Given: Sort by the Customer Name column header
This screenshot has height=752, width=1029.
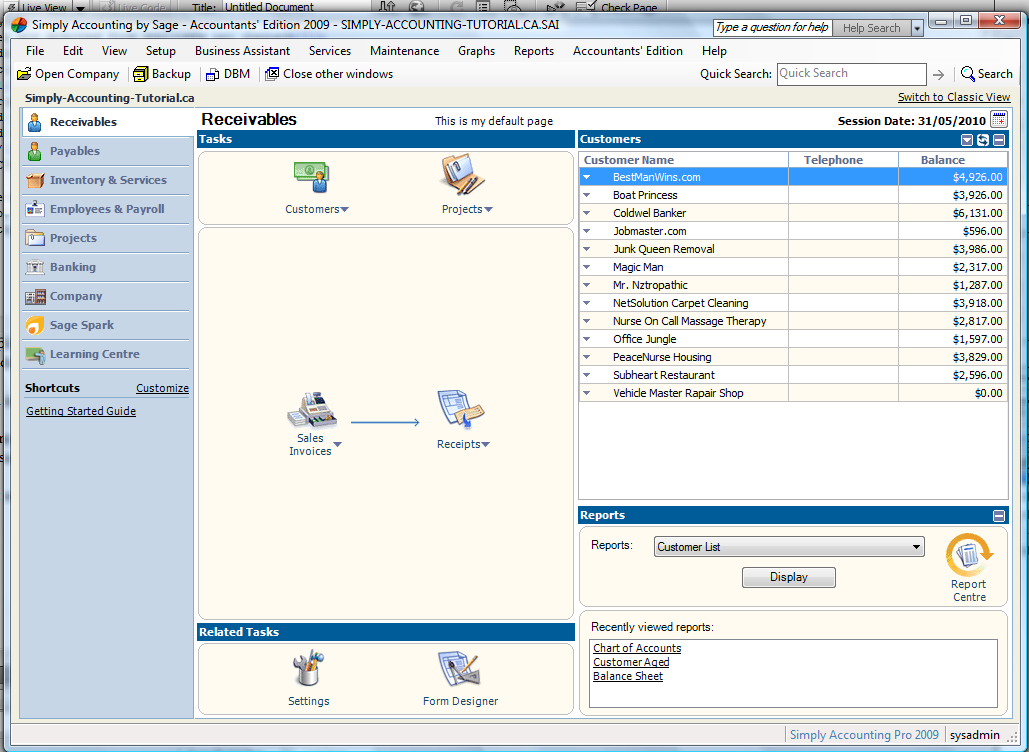Looking at the screenshot, I should coord(683,160).
